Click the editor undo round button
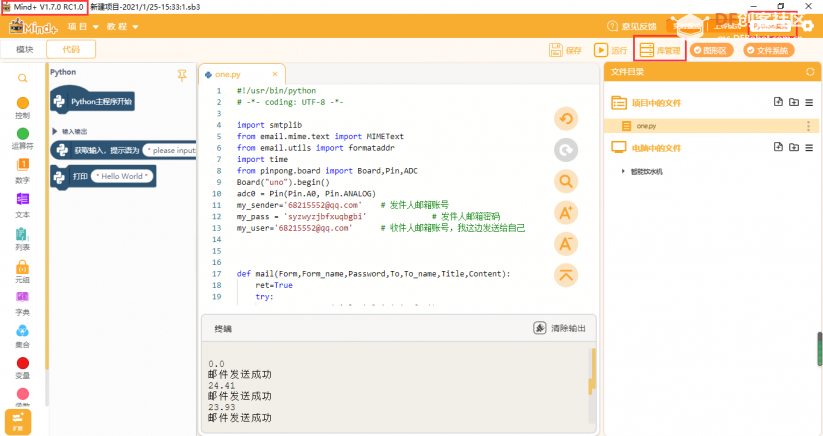The image size is (823, 436). pos(566,119)
